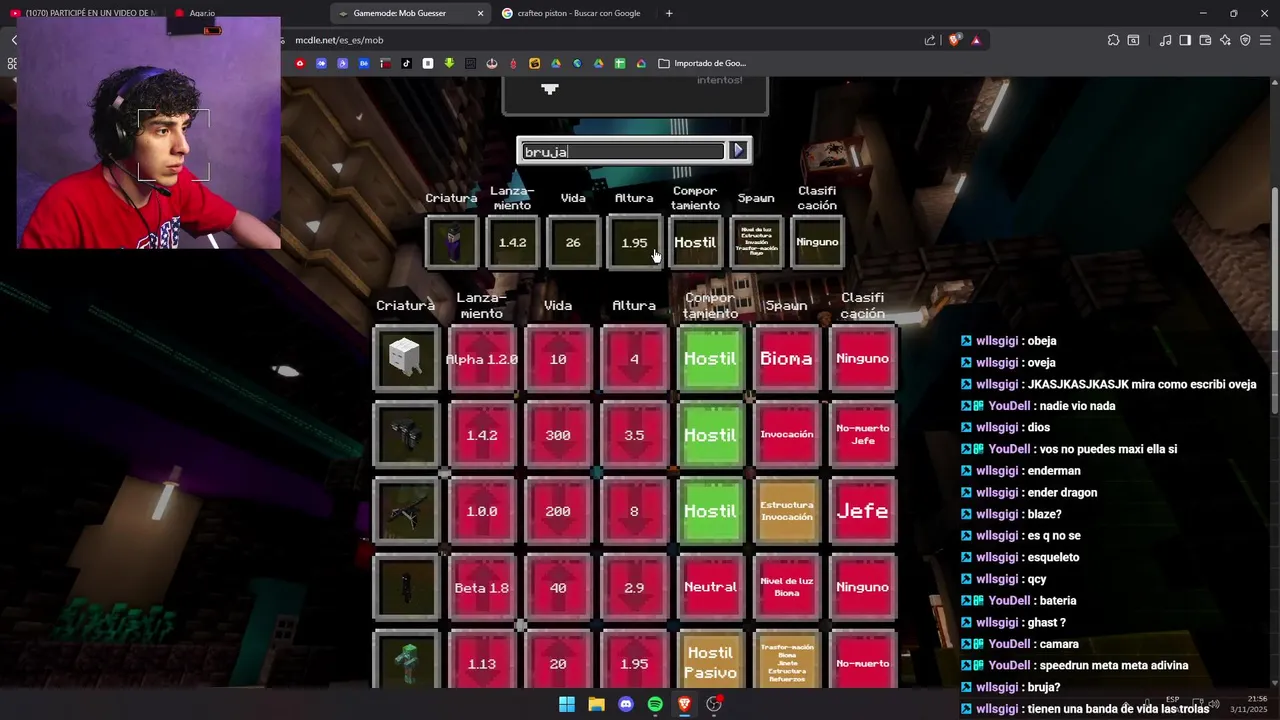Click chat message 'ender dragon'
1280x720 pixels.
pos(1062,492)
